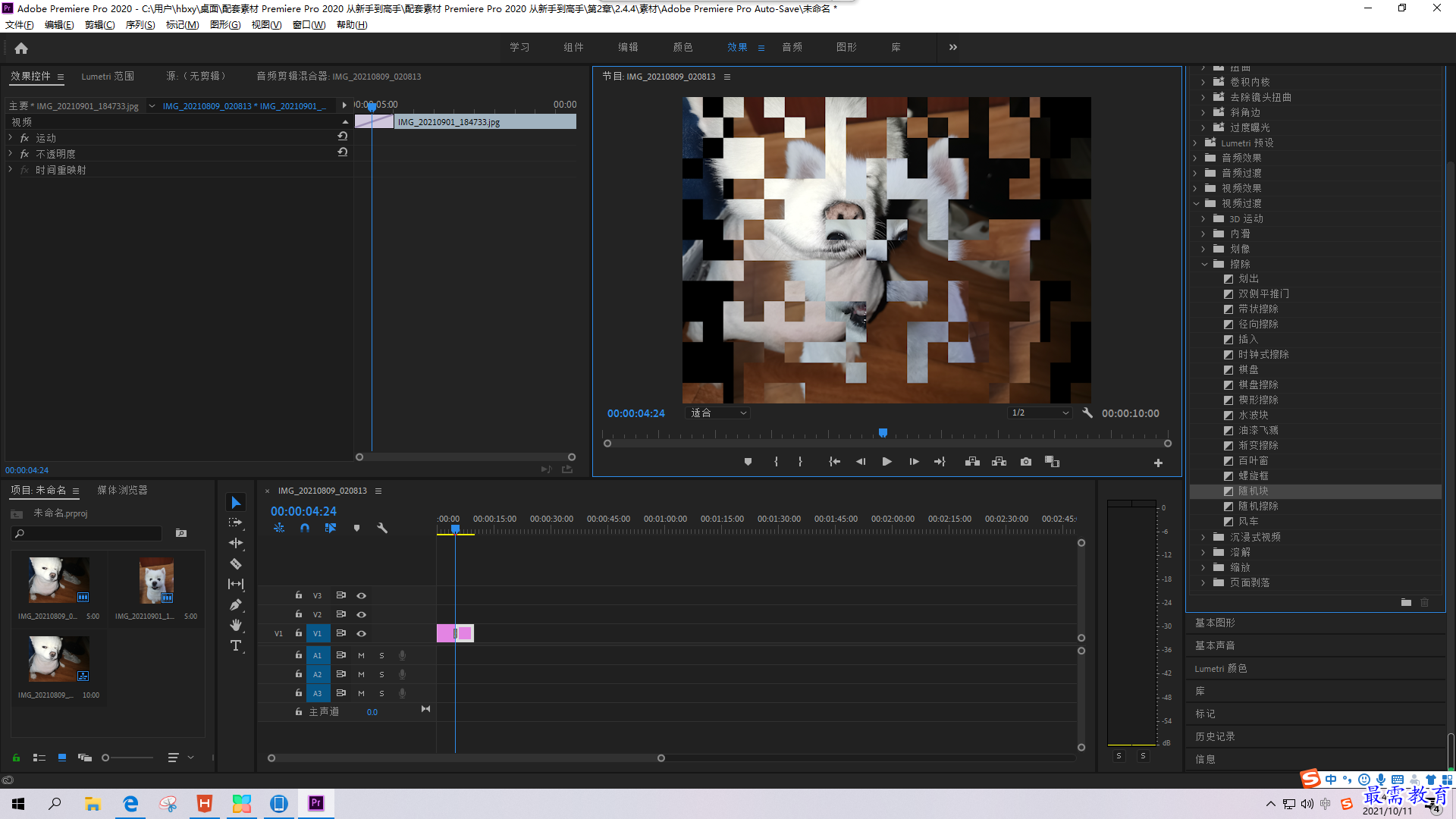Mute audio track A1

tap(361, 655)
